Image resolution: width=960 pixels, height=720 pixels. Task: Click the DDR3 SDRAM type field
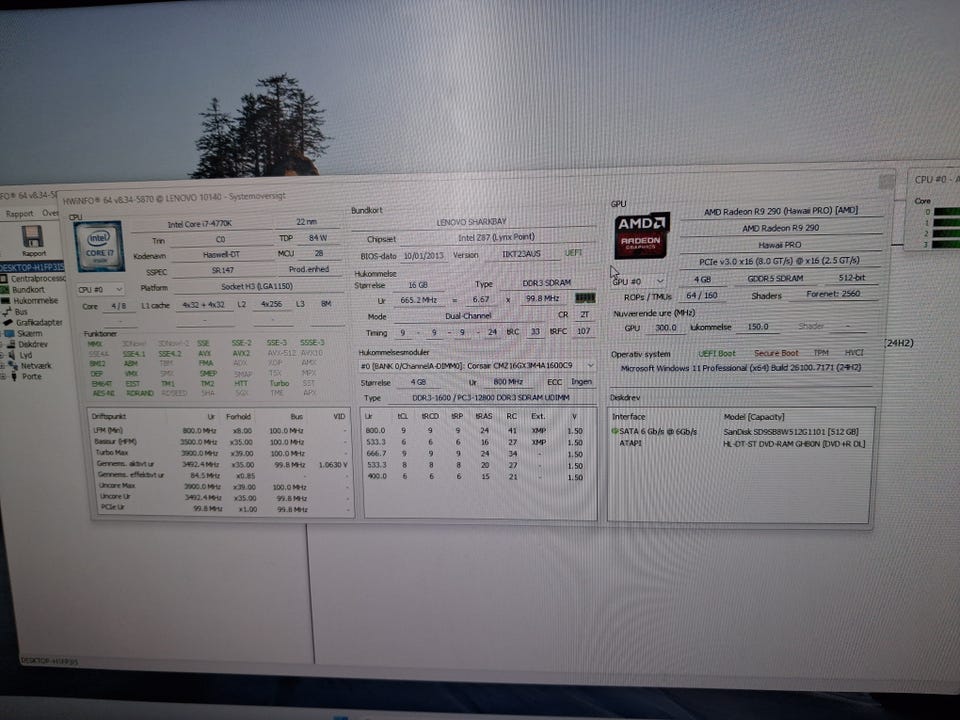point(547,283)
